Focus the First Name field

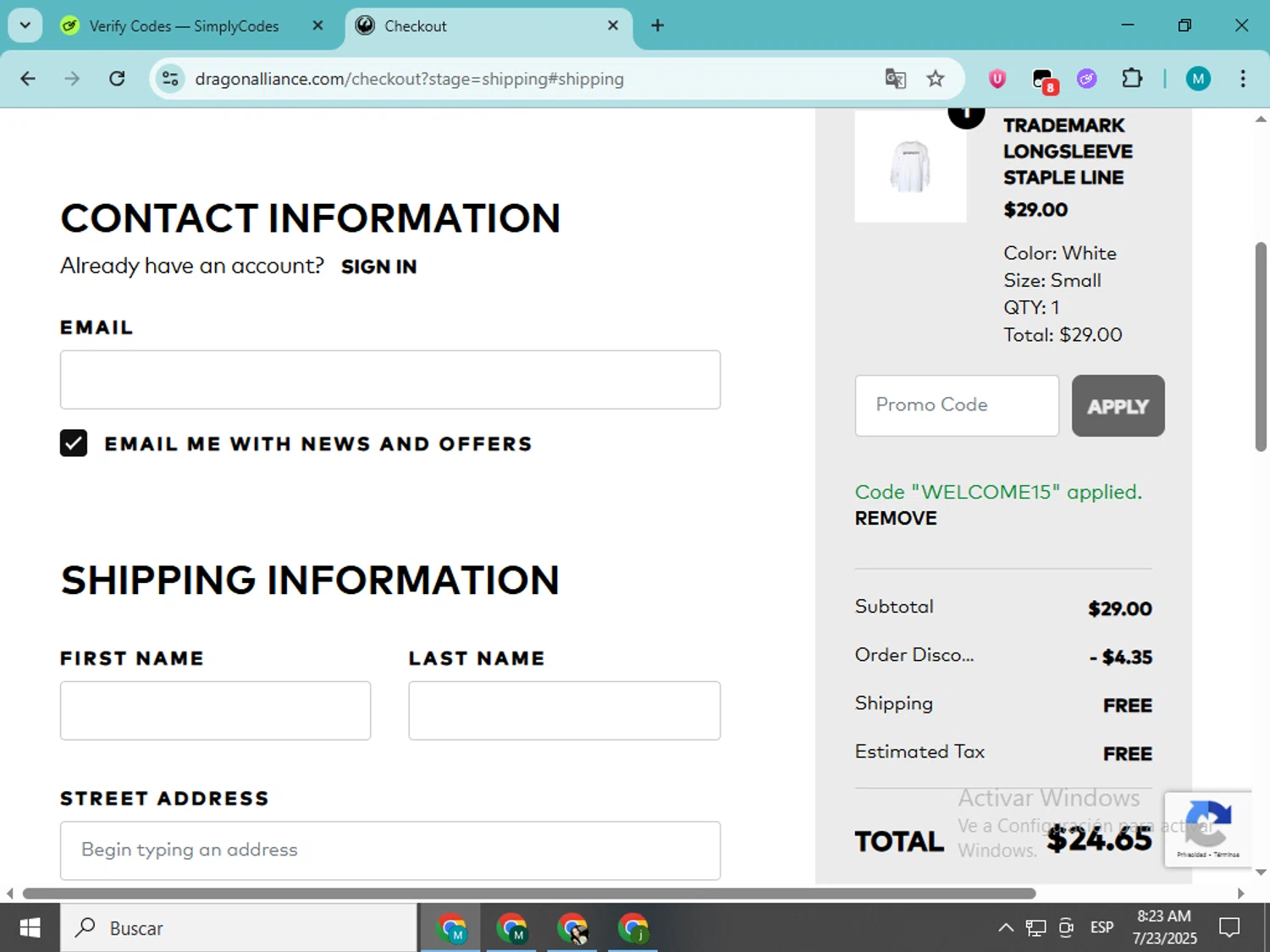pos(215,711)
